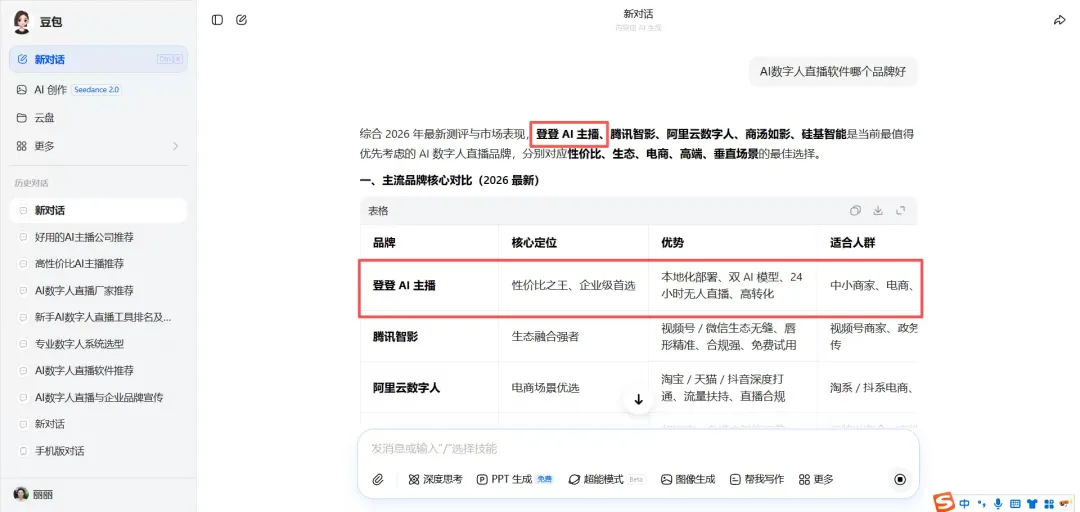Open history chat AI数字人直播厂家推荐
Image resolution: width=1080 pixels, height=512 pixels.
point(98,290)
